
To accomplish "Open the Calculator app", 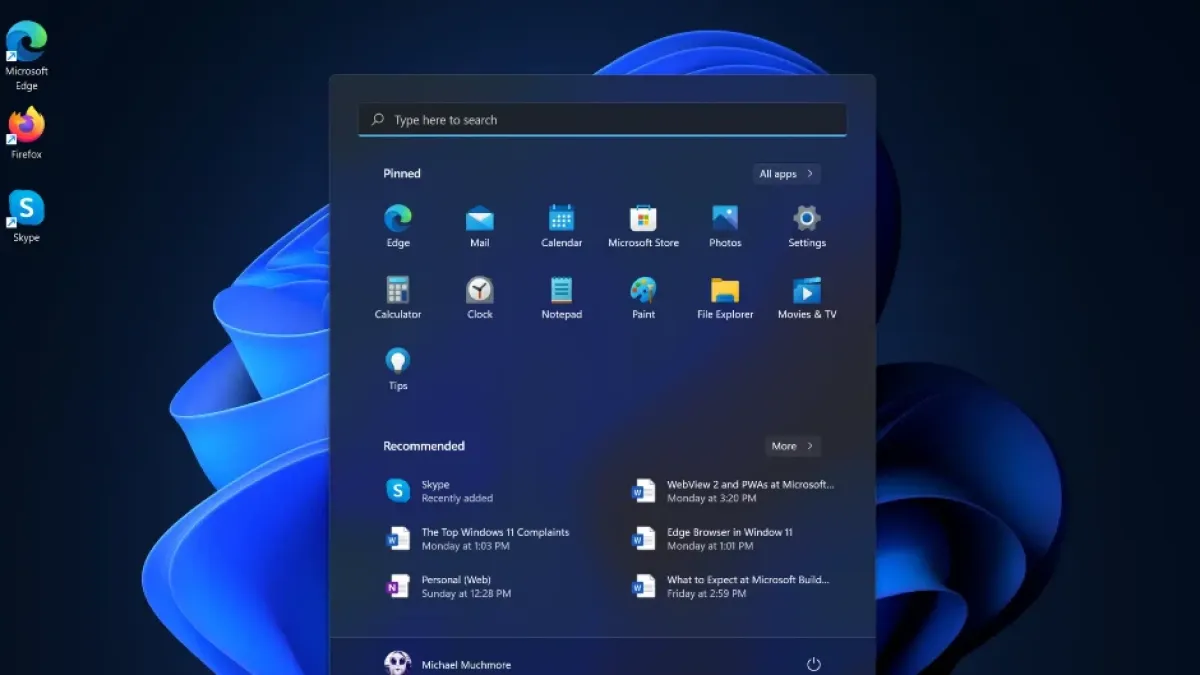I will tap(398, 298).
